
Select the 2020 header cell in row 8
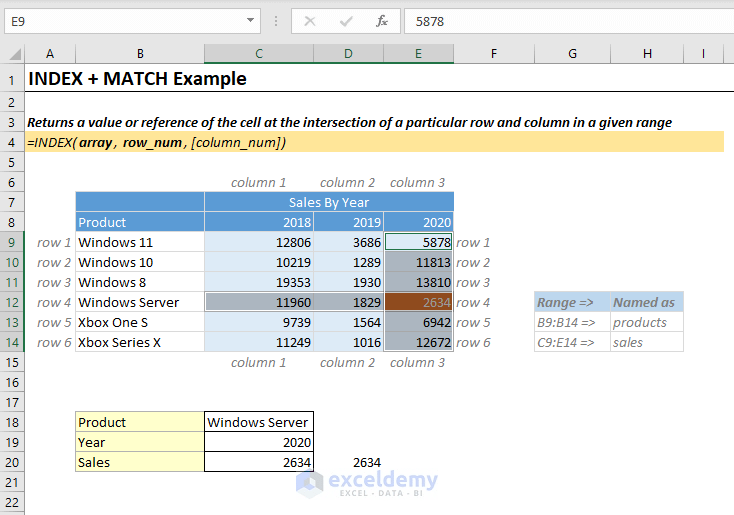pos(418,222)
